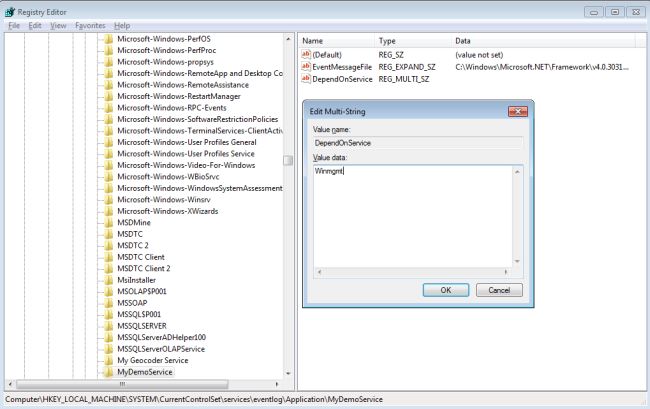Select the Microsoft-Windows-XWizards key
The width and height of the screenshot is (650, 409).
[167, 211]
